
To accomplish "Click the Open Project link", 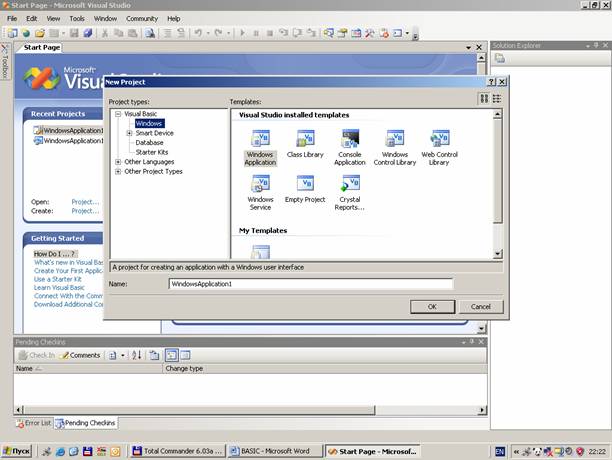I will [x=85, y=202].
